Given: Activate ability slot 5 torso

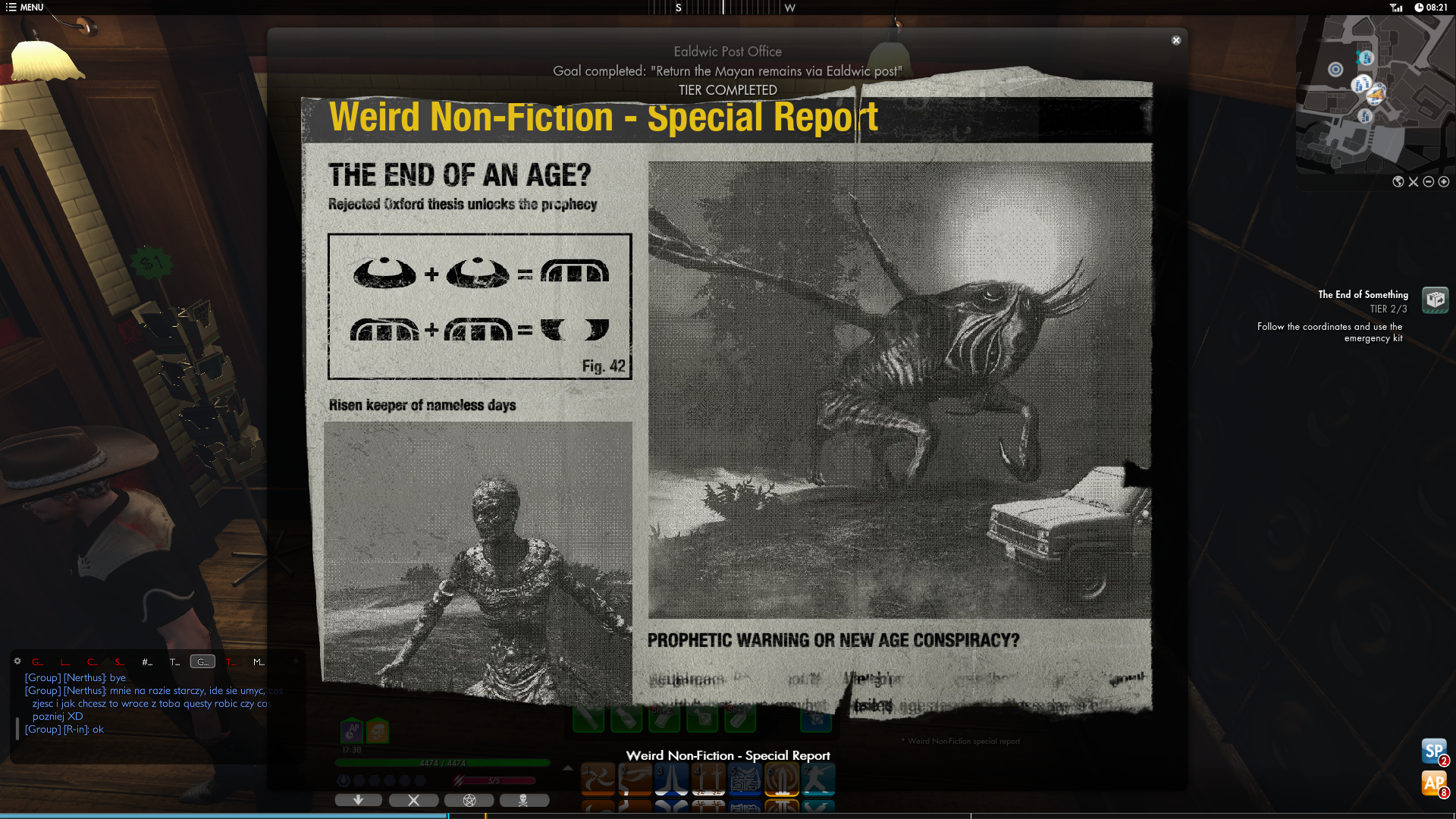Looking at the screenshot, I should tap(745, 780).
